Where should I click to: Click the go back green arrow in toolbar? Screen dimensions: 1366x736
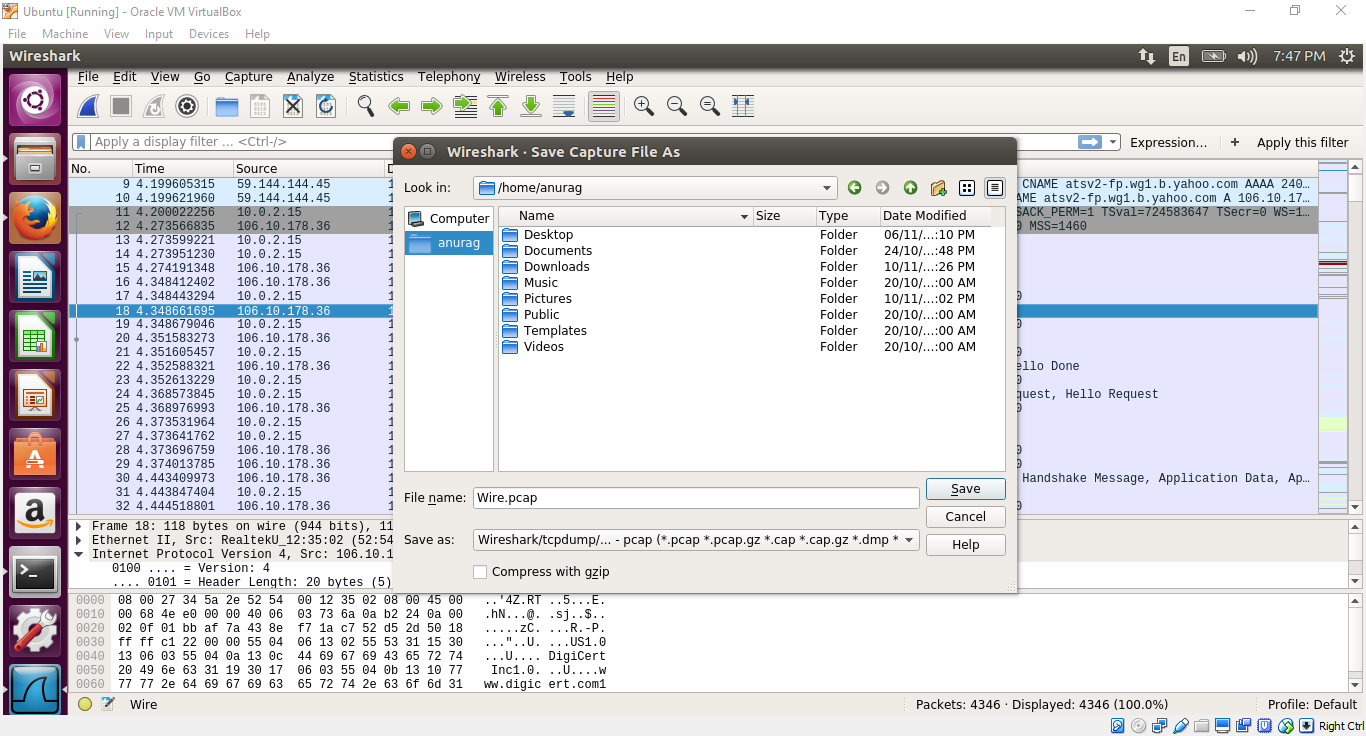(x=399, y=106)
